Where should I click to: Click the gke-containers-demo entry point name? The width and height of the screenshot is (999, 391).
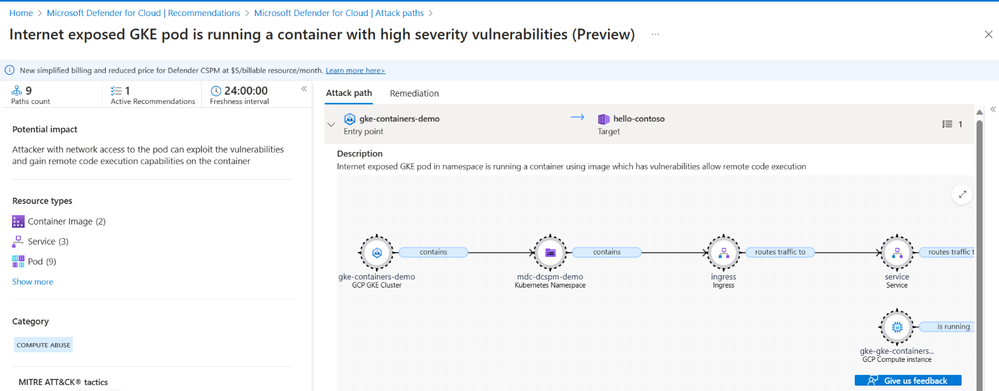399,118
